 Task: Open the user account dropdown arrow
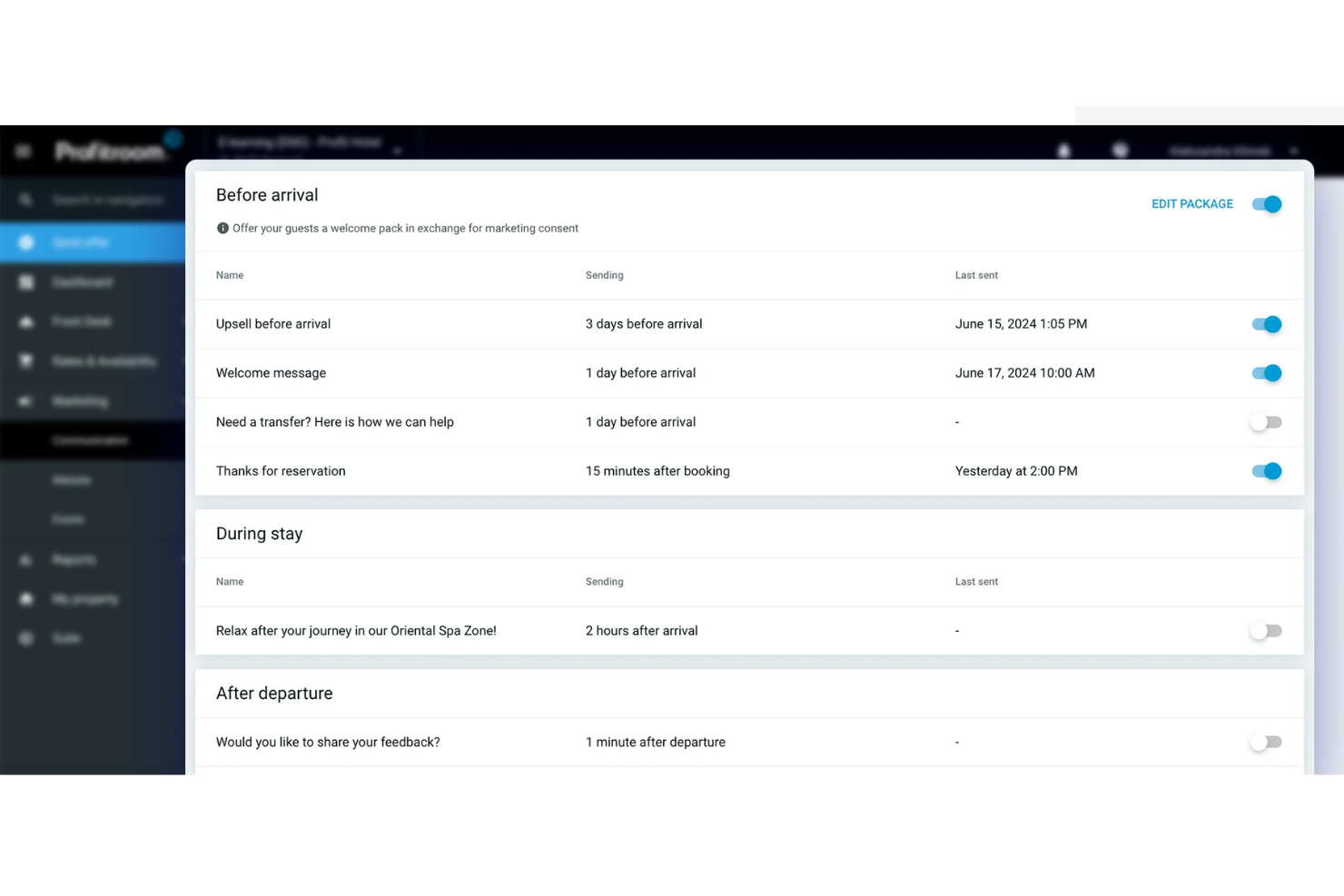[1294, 151]
